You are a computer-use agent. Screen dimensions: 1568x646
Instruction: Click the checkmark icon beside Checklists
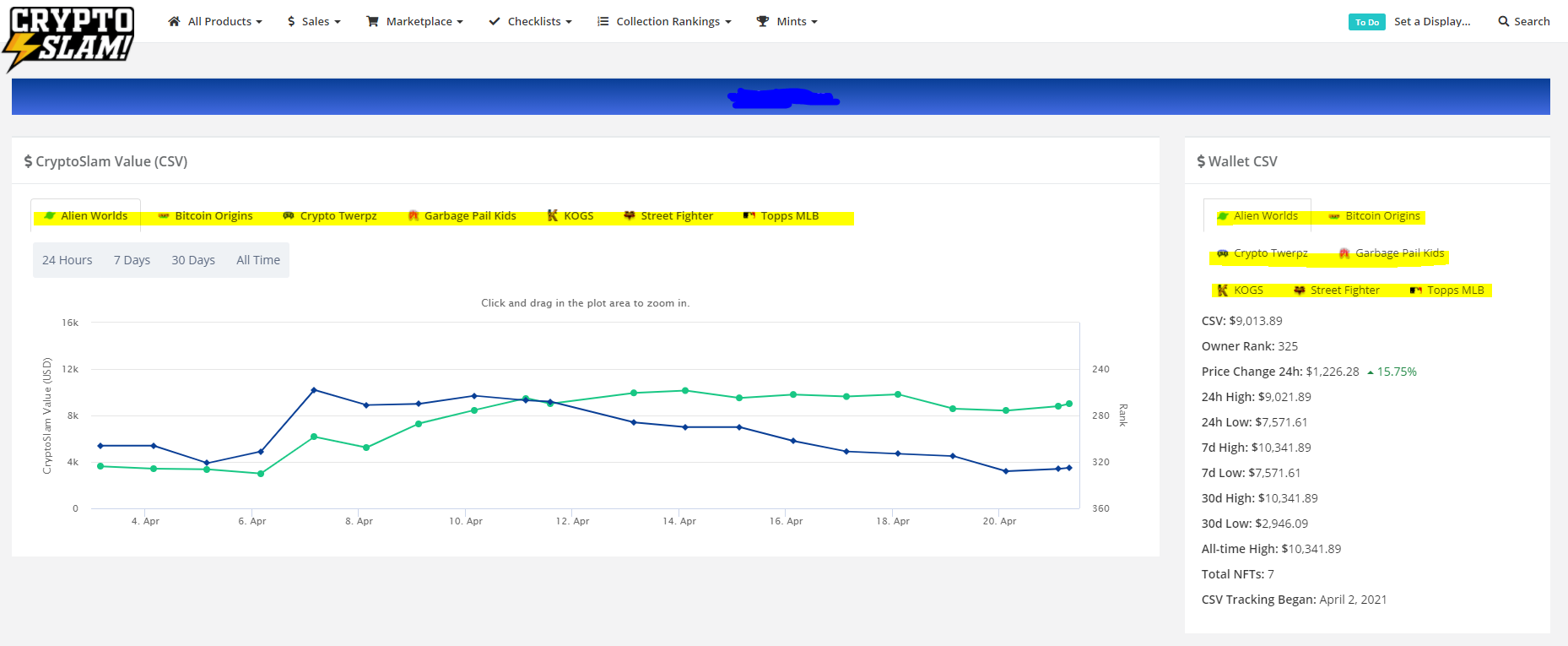point(495,21)
